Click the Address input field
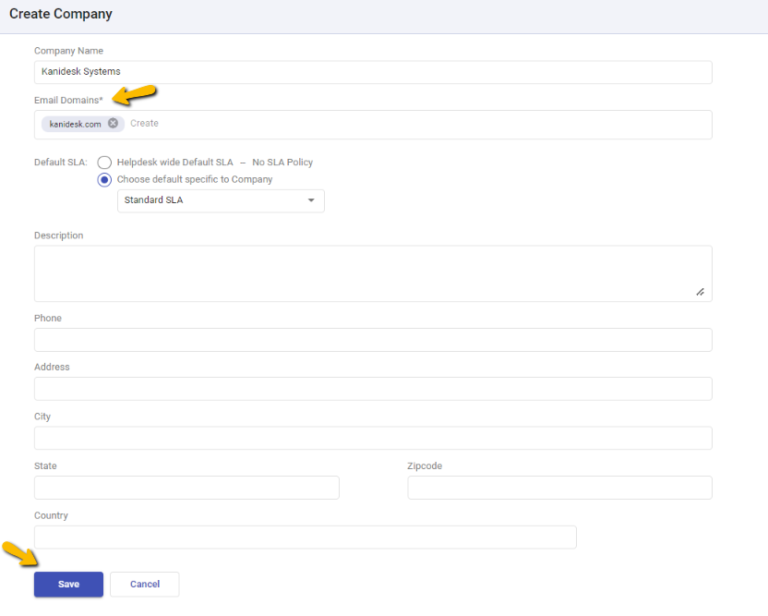 pyautogui.click(x=372, y=389)
